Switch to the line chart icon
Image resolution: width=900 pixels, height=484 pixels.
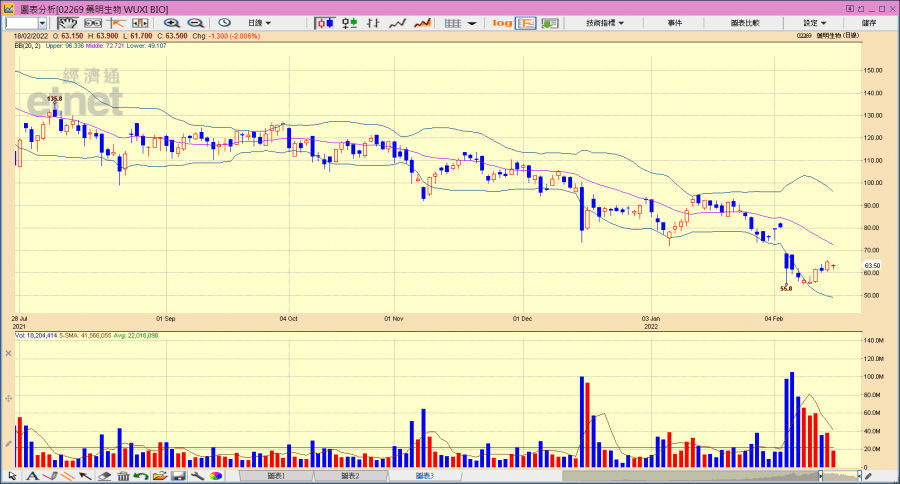[397, 23]
